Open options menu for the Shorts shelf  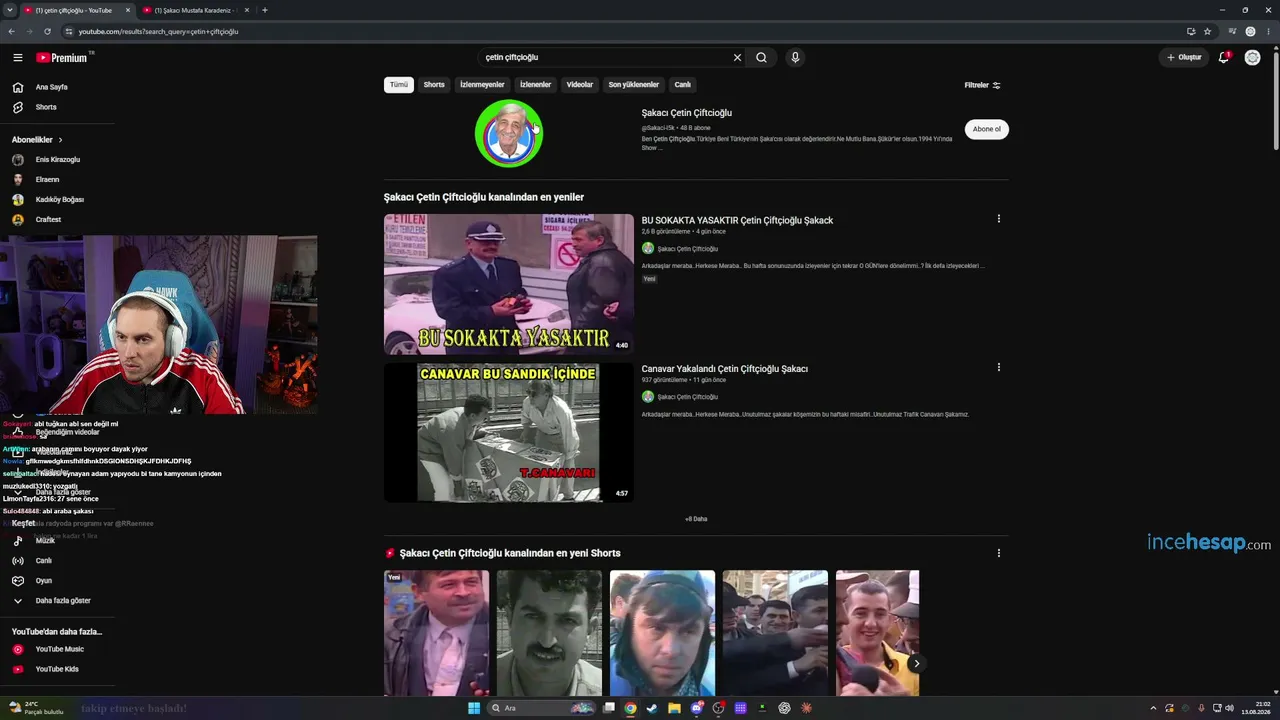pos(998,553)
